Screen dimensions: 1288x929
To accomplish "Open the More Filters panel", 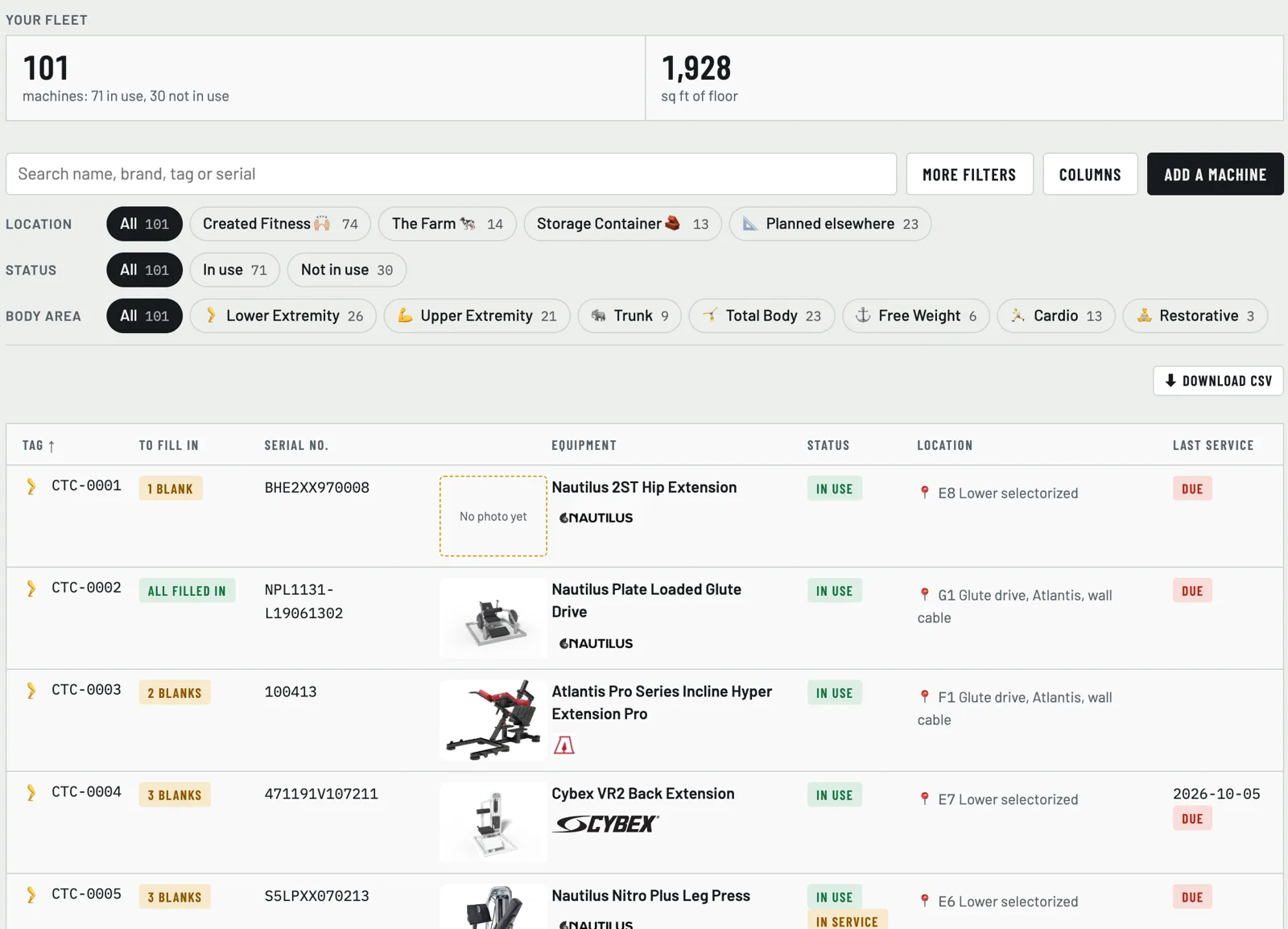I will 969,174.
